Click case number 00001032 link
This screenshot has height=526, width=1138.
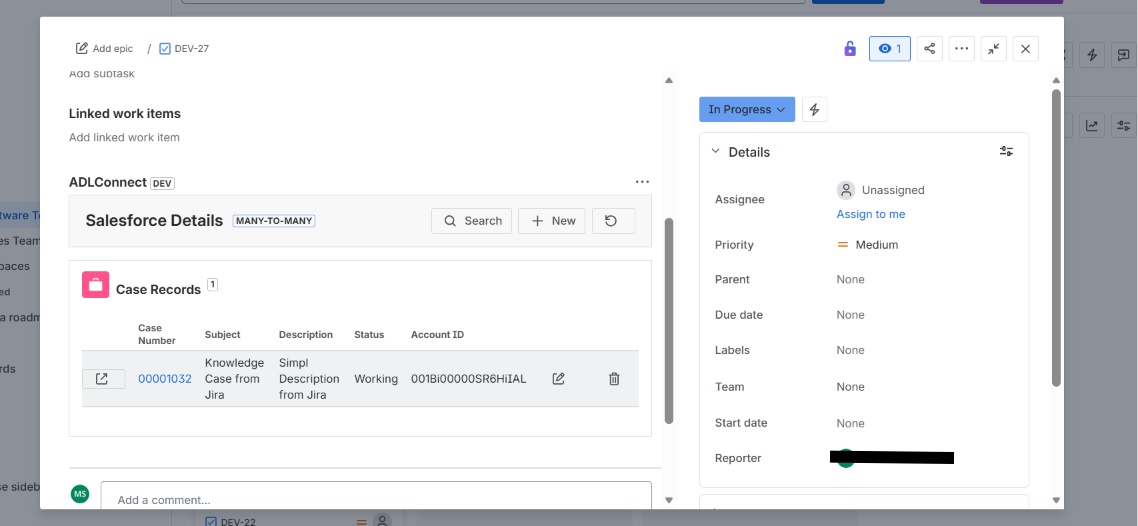(x=165, y=379)
